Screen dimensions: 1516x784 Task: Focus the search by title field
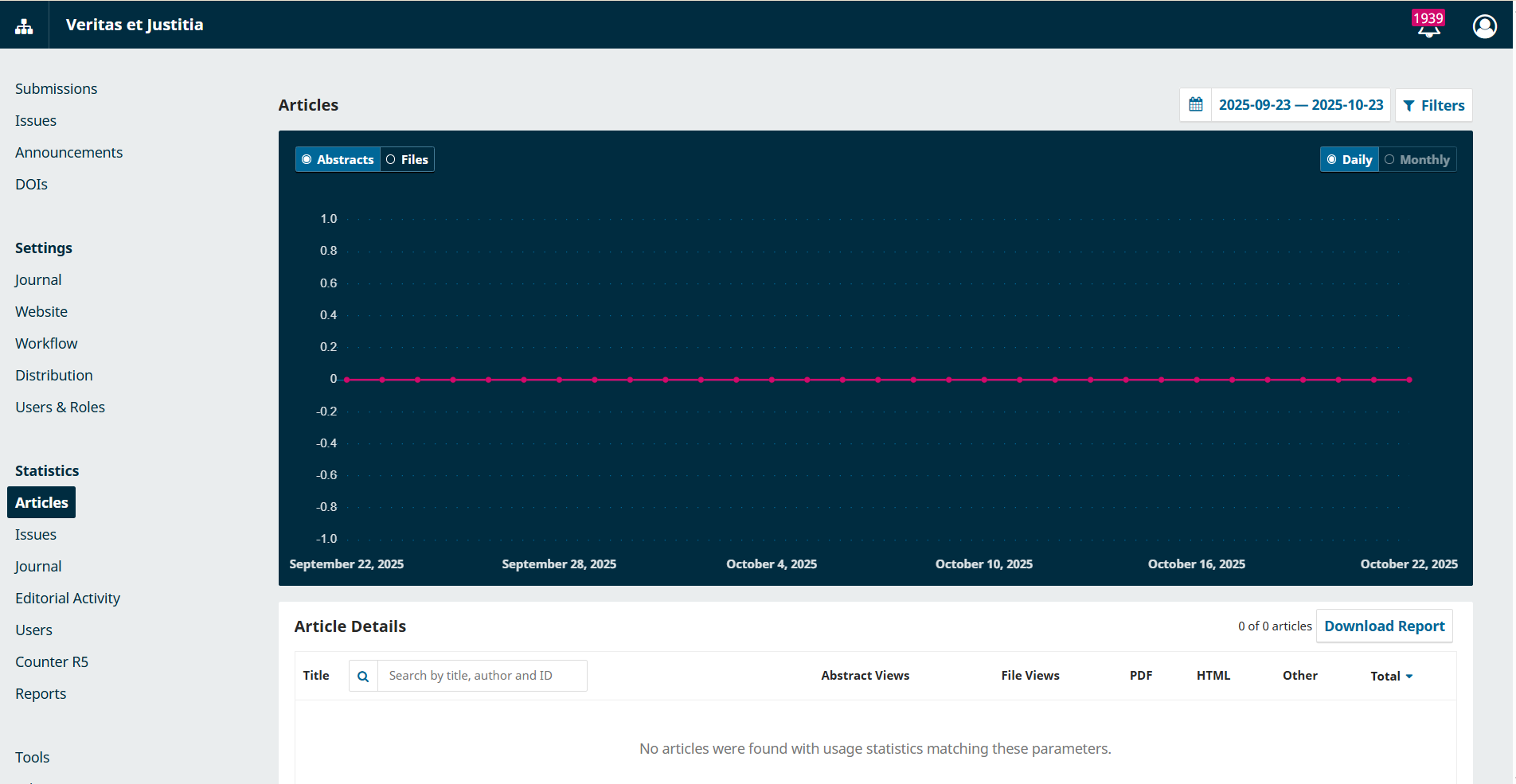[482, 677]
